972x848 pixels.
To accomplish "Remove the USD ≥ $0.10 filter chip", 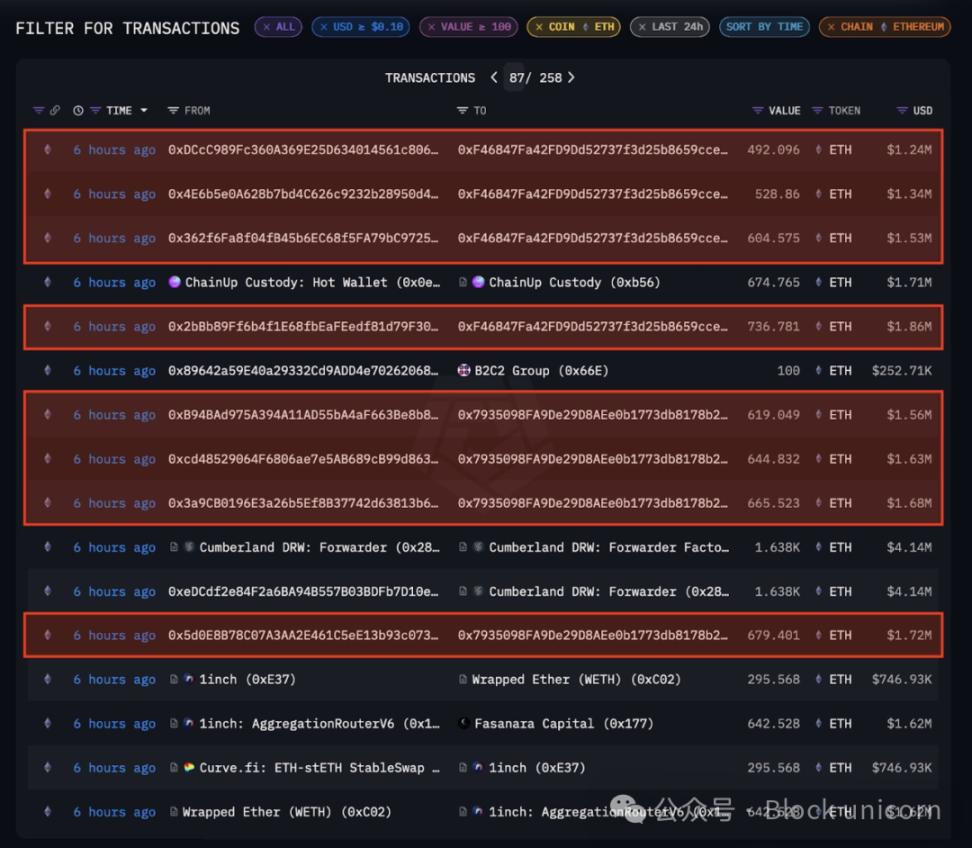I will point(324,27).
